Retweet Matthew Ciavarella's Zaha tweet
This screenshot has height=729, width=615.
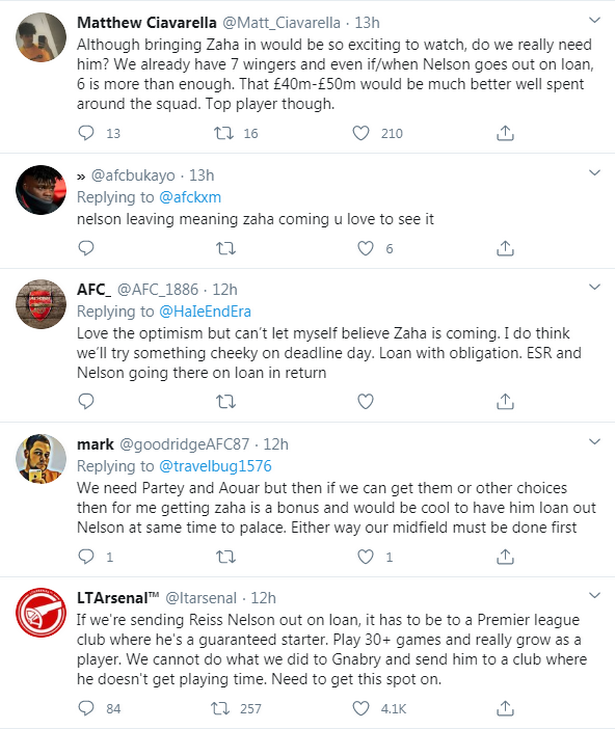coord(226,133)
